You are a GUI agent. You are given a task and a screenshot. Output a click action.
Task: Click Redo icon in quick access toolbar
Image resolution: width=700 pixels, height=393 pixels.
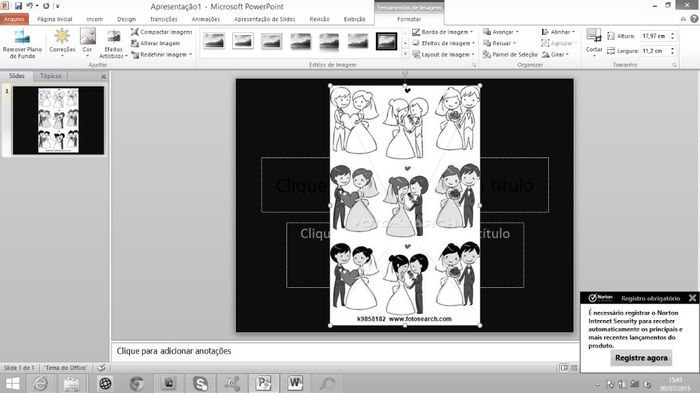pos(46,6)
